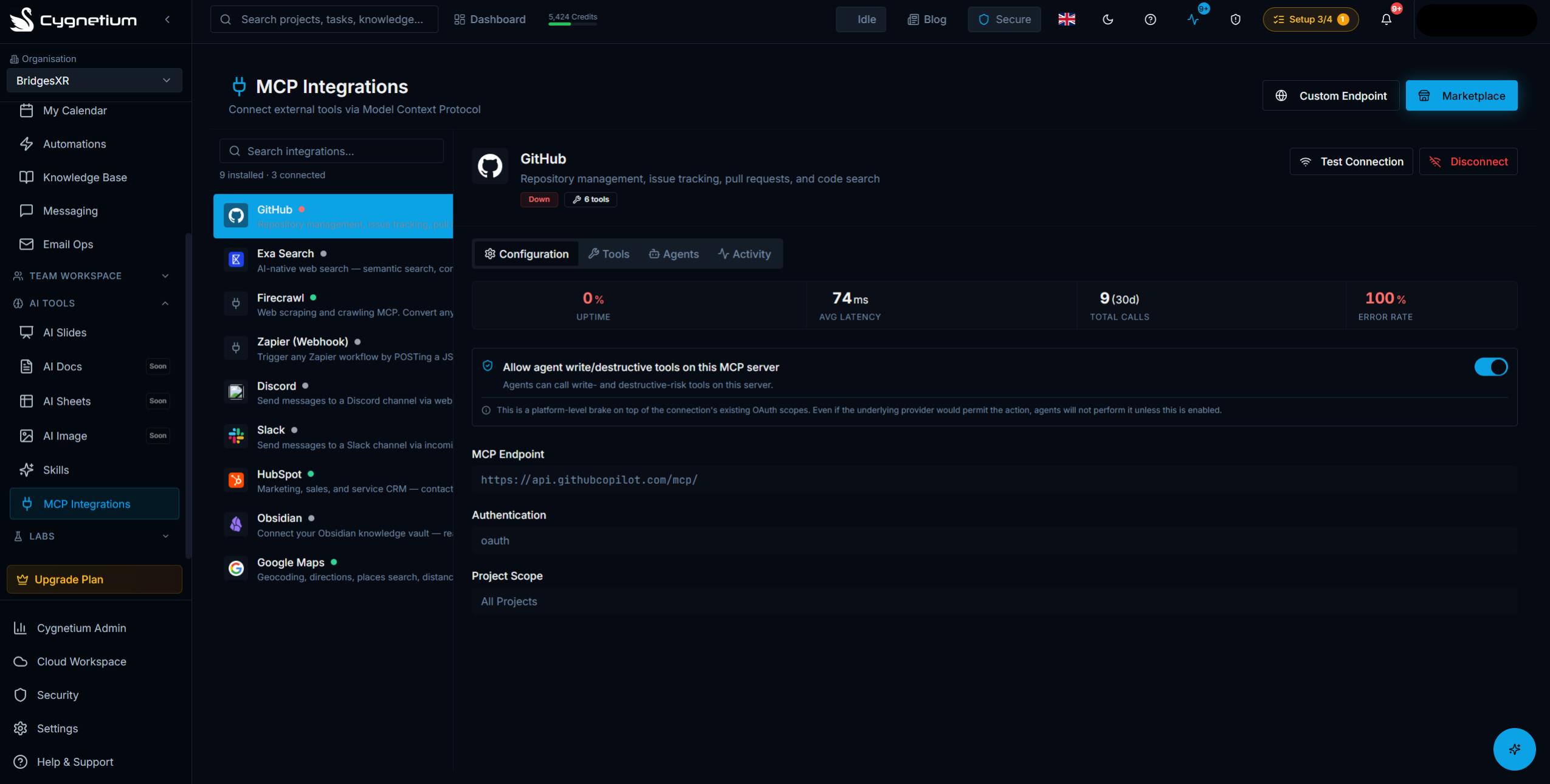Viewport: 1550px width, 784px height.
Task: Open Cloud Workspace
Action: 94,661
